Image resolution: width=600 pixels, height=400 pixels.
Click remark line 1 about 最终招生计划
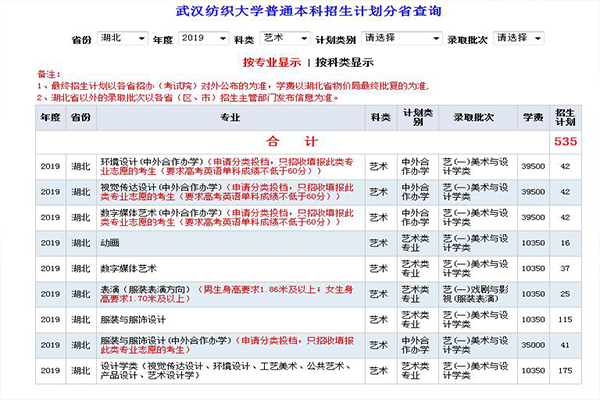[x=233, y=87]
